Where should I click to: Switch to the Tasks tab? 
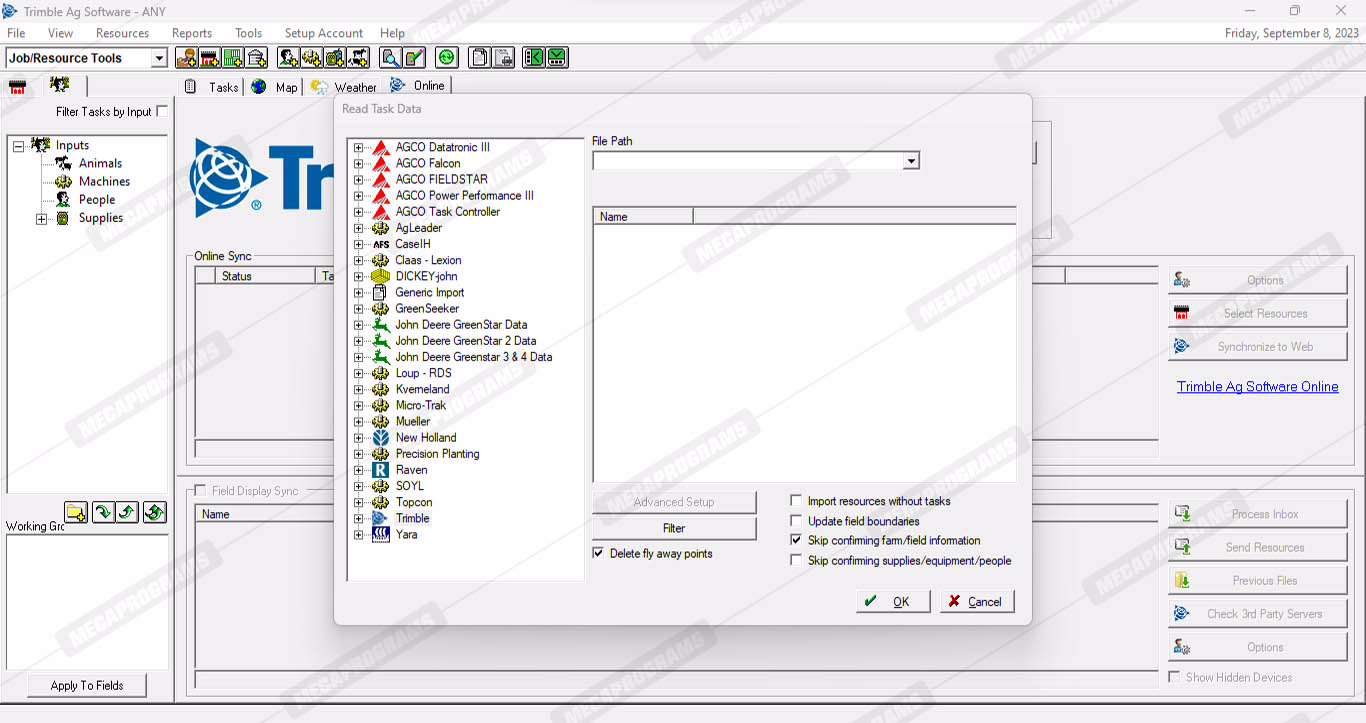click(x=213, y=87)
